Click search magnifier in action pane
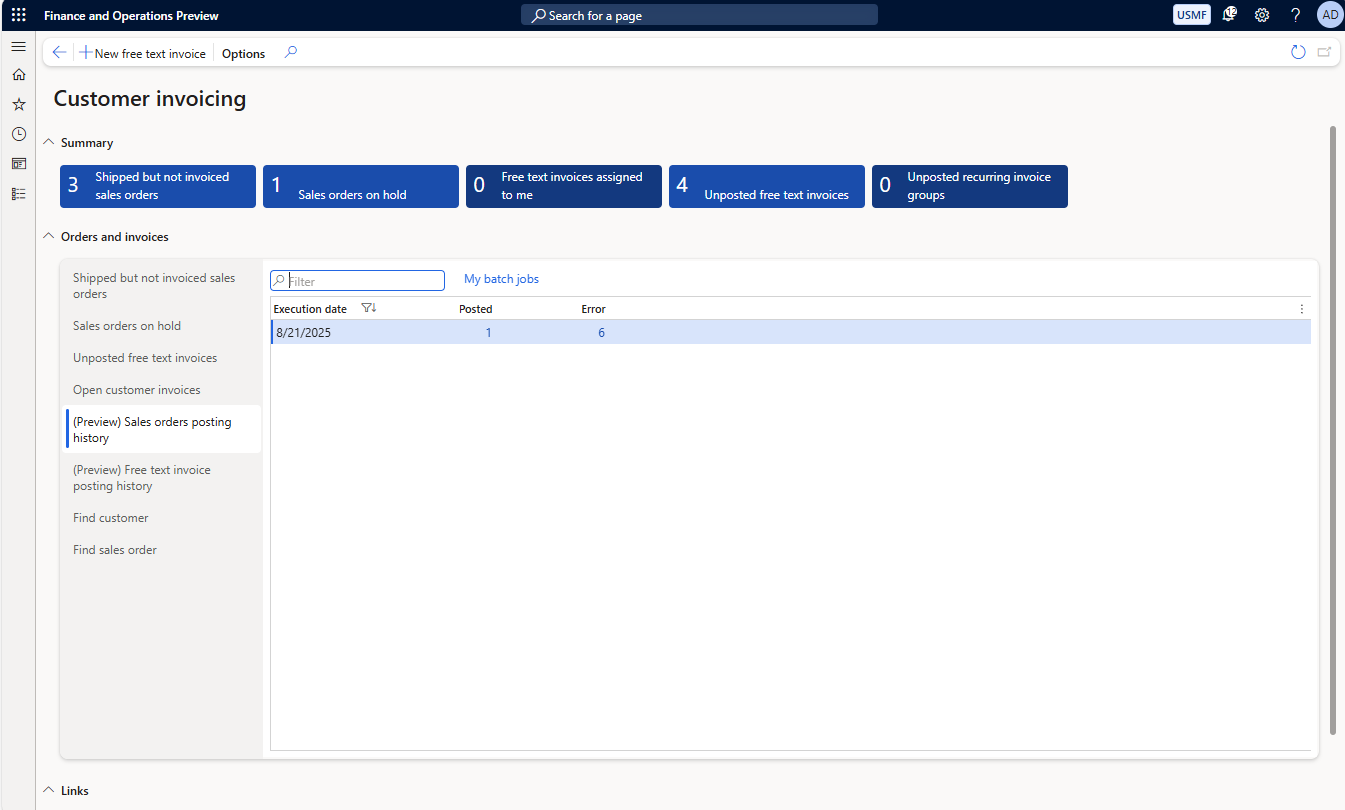This screenshot has height=810, width=1345. click(291, 53)
